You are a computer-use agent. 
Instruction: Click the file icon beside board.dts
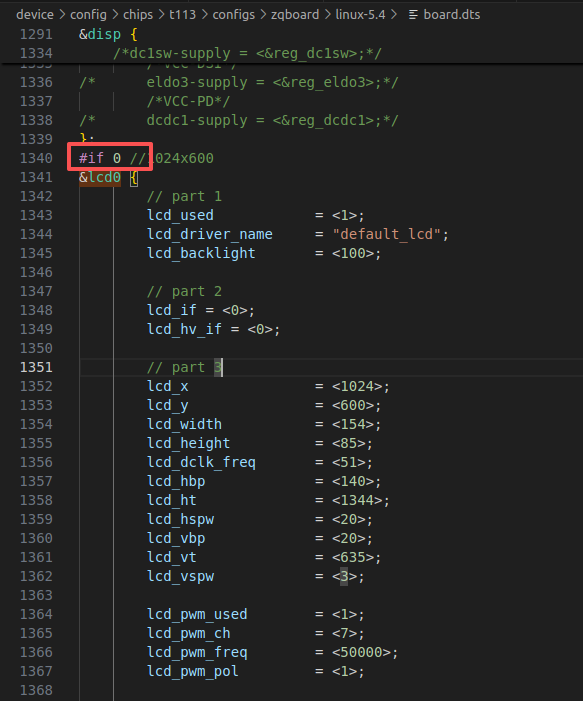tap(413, 15)
